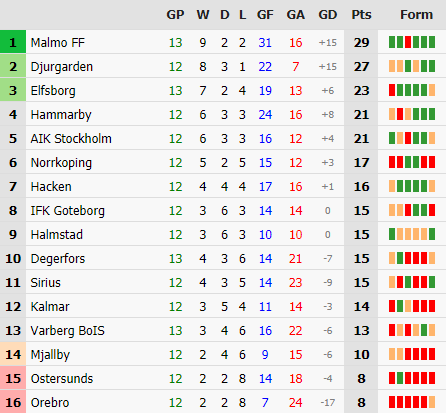Click Malmo FF's red loss form bar
The height and width of the screenshot is (413, 446).
click(x=408, y=42)
